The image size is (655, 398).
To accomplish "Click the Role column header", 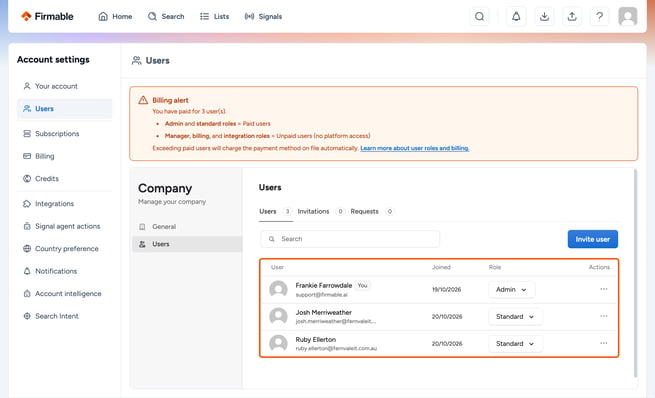I will tap(495, 267).
